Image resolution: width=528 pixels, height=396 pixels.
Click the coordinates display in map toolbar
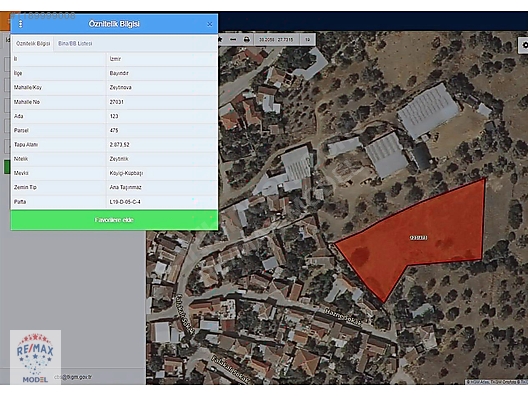tap(276, 40)
